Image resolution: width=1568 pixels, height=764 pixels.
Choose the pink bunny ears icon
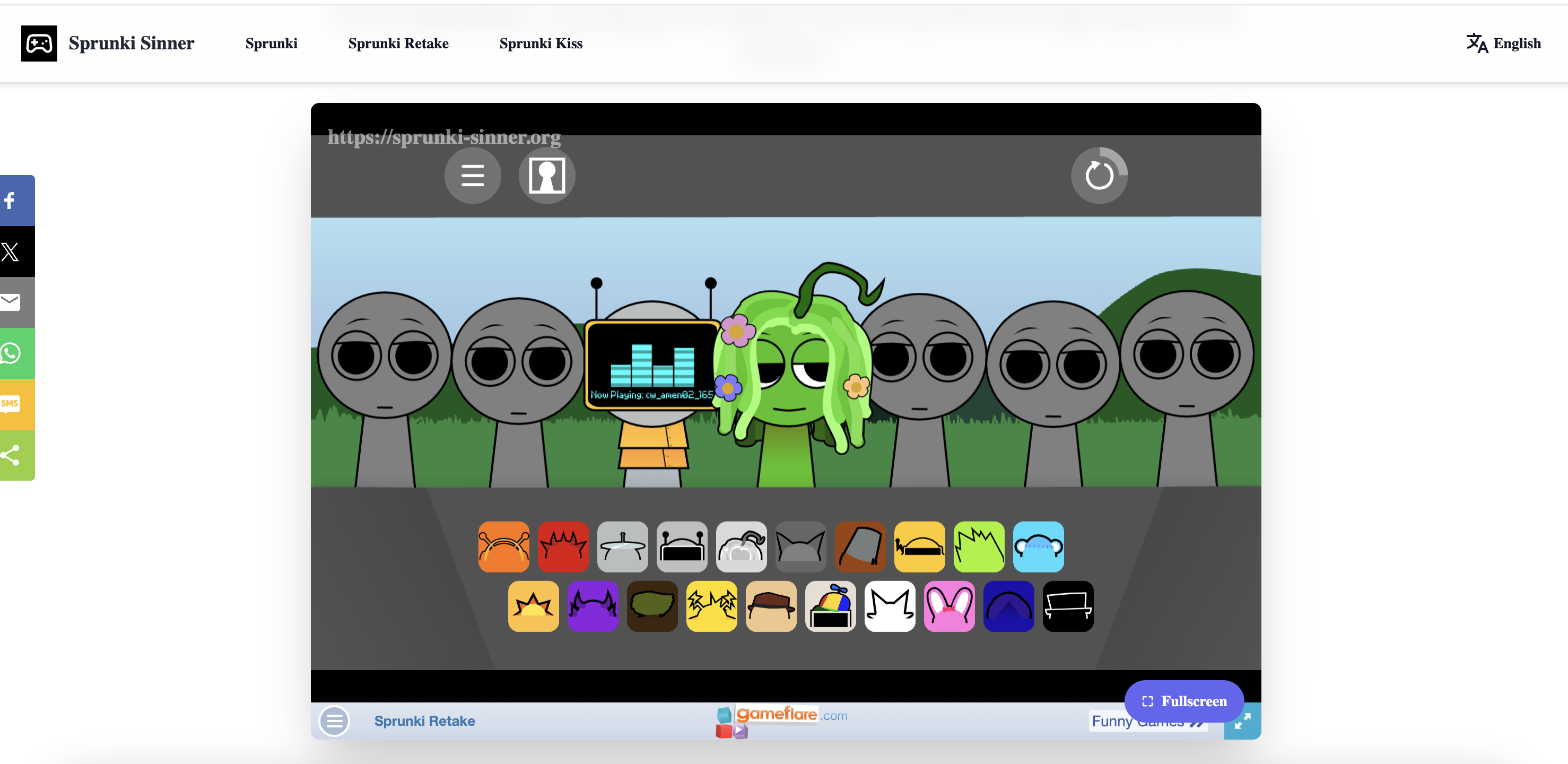pos(948,606)
